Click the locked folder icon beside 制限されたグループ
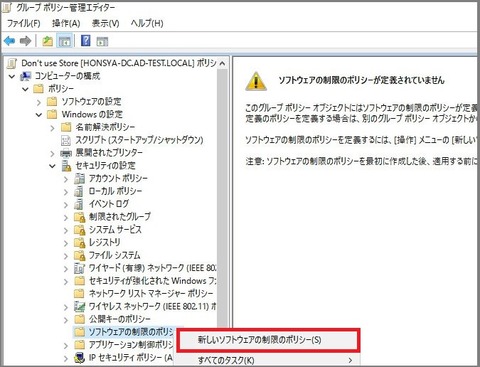 coord(79,217)
